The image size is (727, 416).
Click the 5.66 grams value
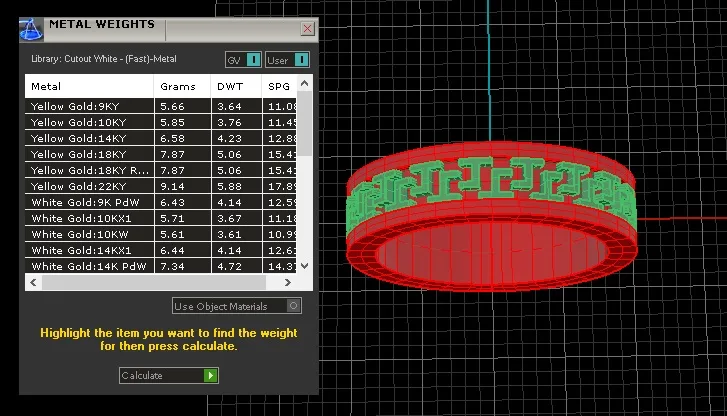point(172,106)
